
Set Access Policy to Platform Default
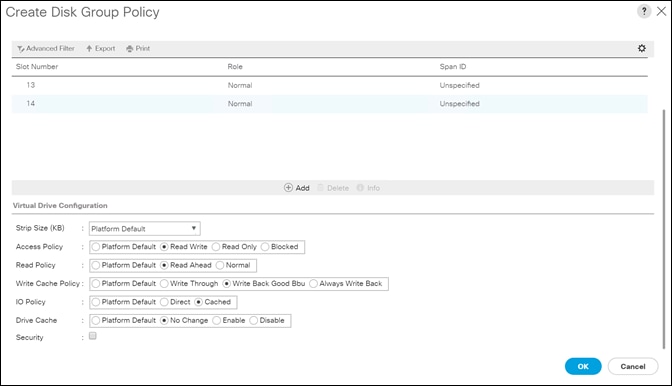[96, 247]
